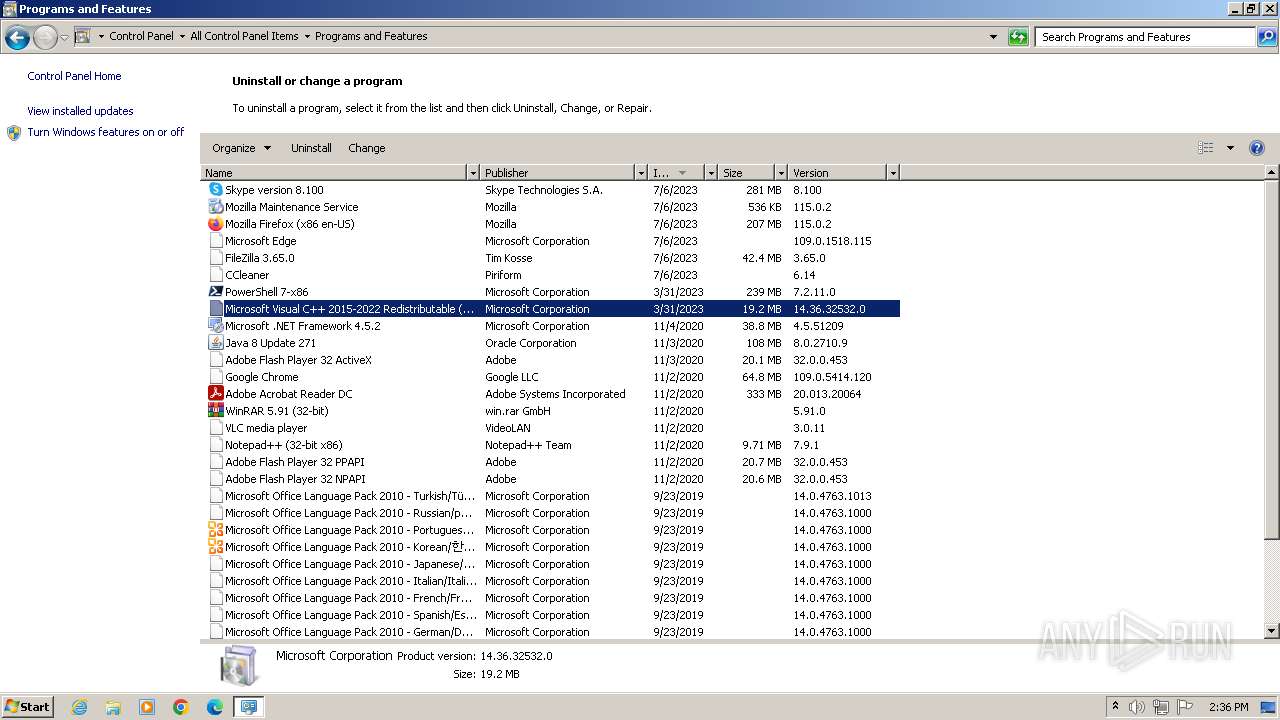The height and width of the screenshot is (720, 1280).
Task: Sort by Name column header
Action: (334, 173)
